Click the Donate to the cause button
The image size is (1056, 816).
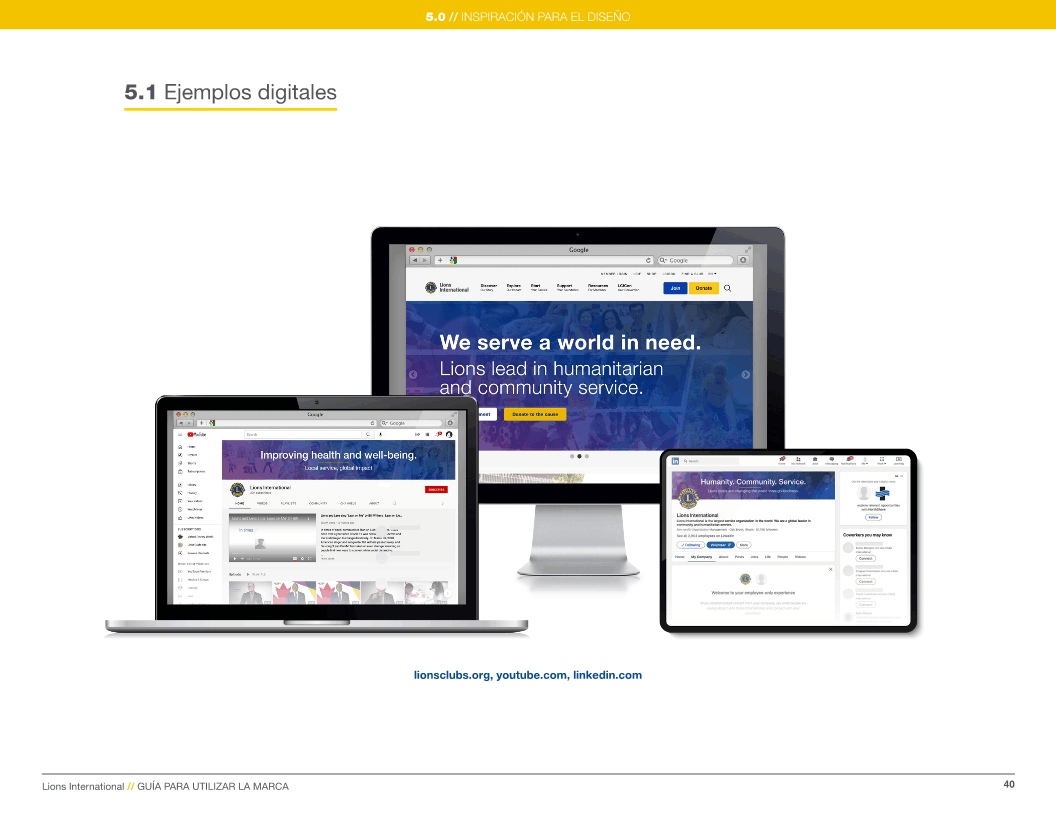535,414
